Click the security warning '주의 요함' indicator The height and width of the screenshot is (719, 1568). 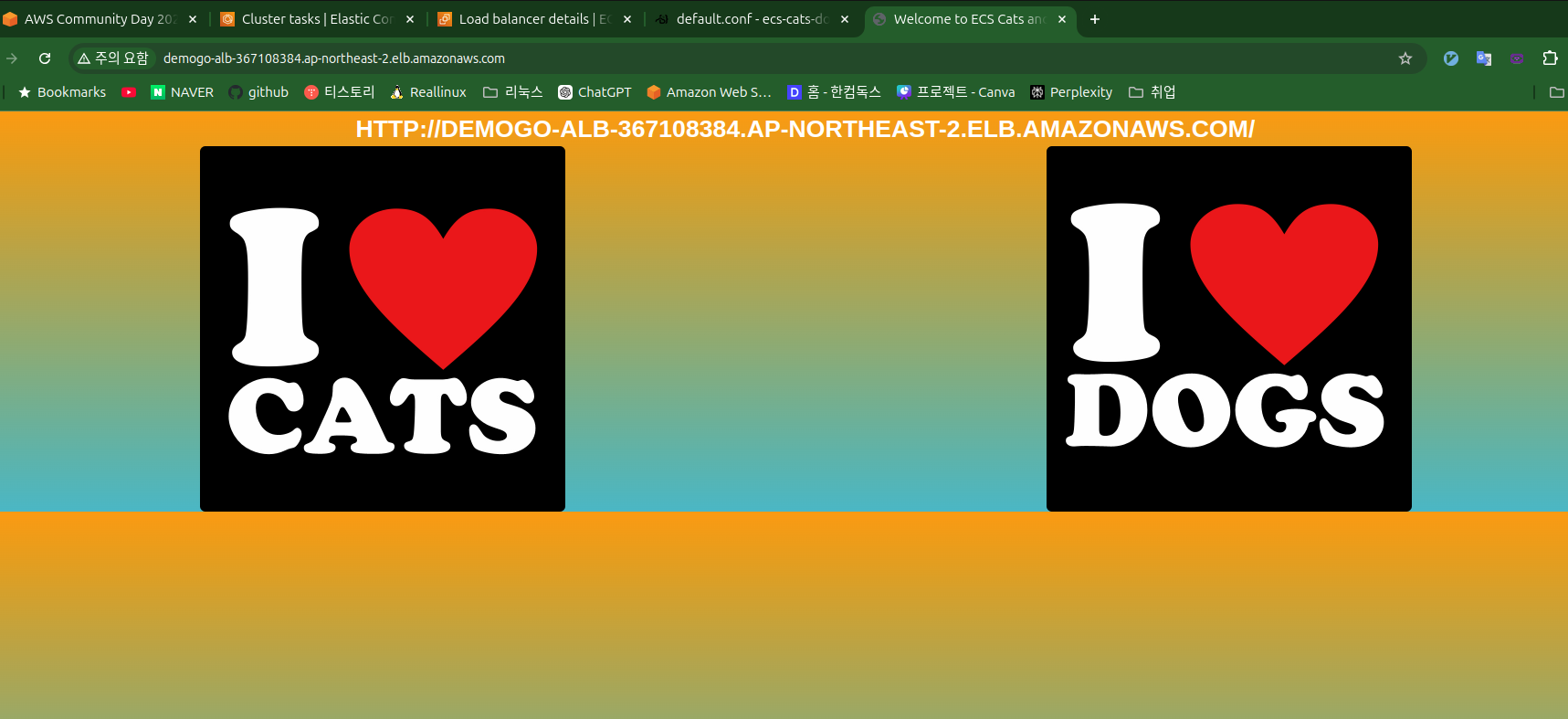113,58
